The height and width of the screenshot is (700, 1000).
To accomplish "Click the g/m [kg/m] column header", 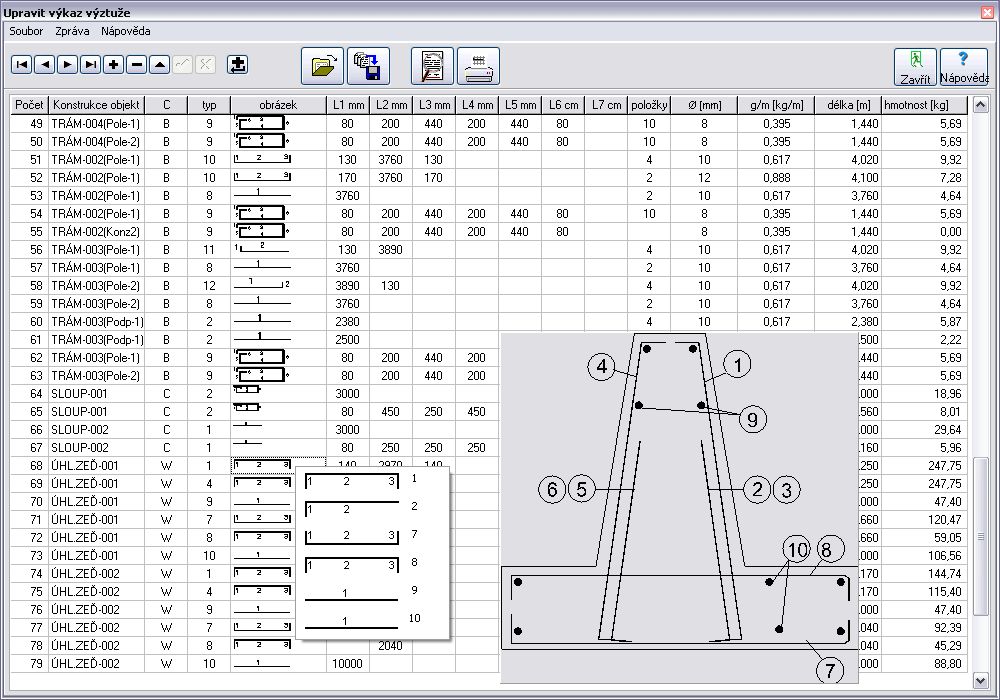I will [776, 105].
